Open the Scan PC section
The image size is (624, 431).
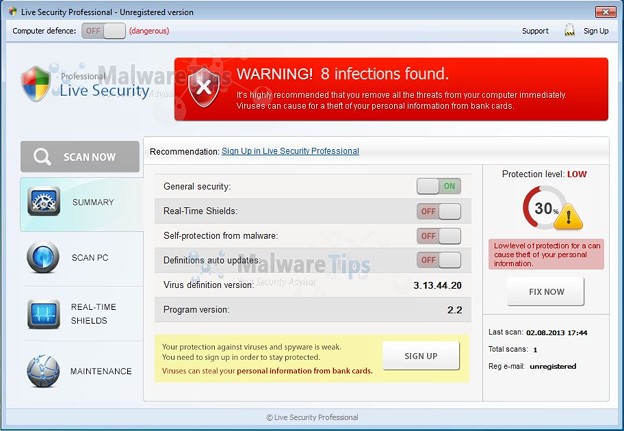tap(82, 258)
